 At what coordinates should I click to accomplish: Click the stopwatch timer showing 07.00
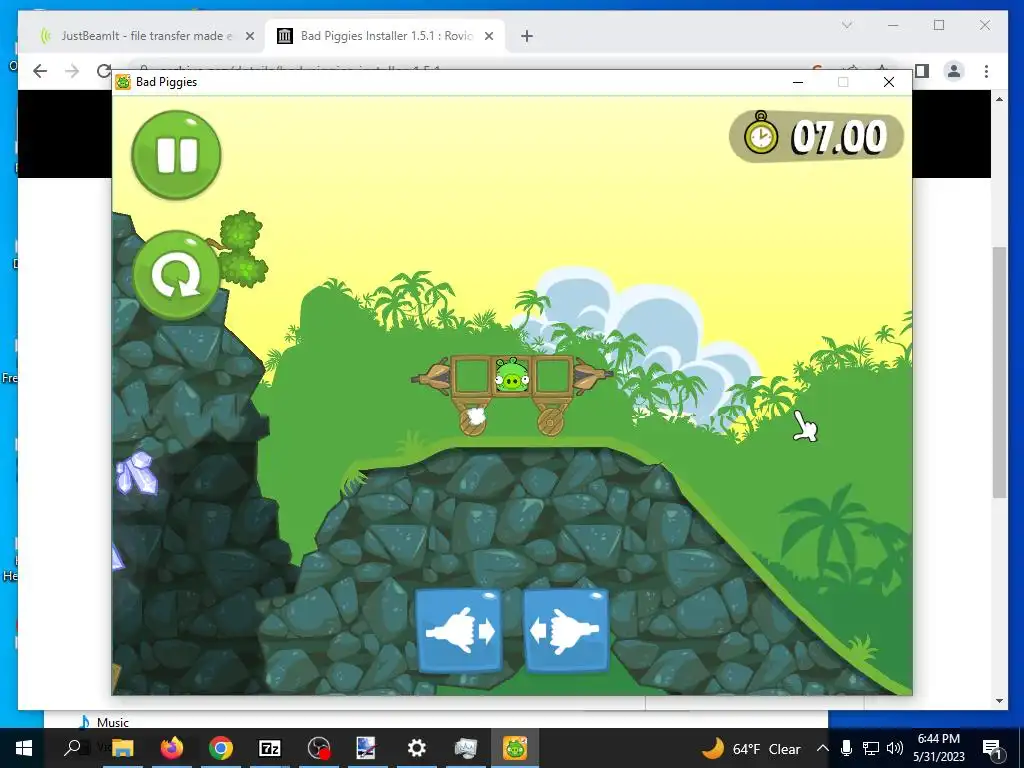(816, 136)
